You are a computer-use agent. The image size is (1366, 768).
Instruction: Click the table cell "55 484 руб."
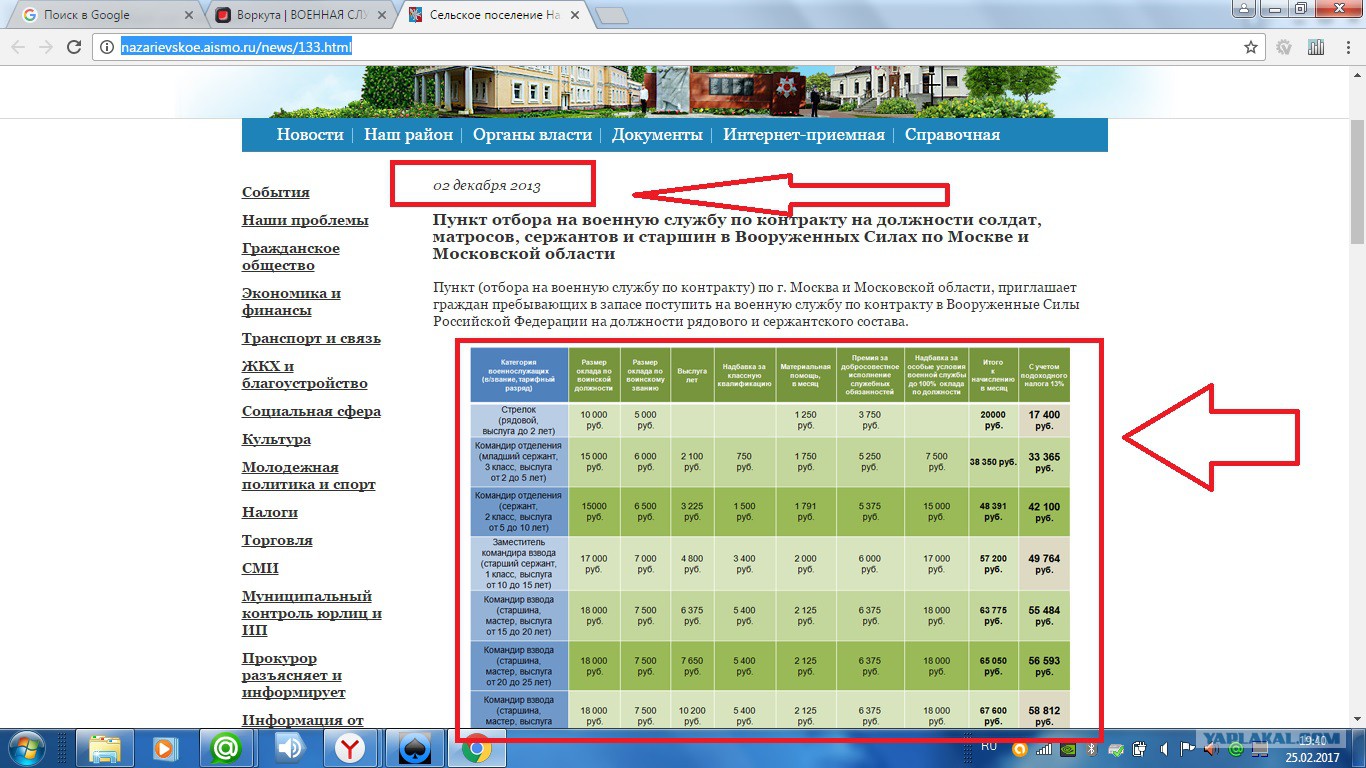(x=1044, y=615)
